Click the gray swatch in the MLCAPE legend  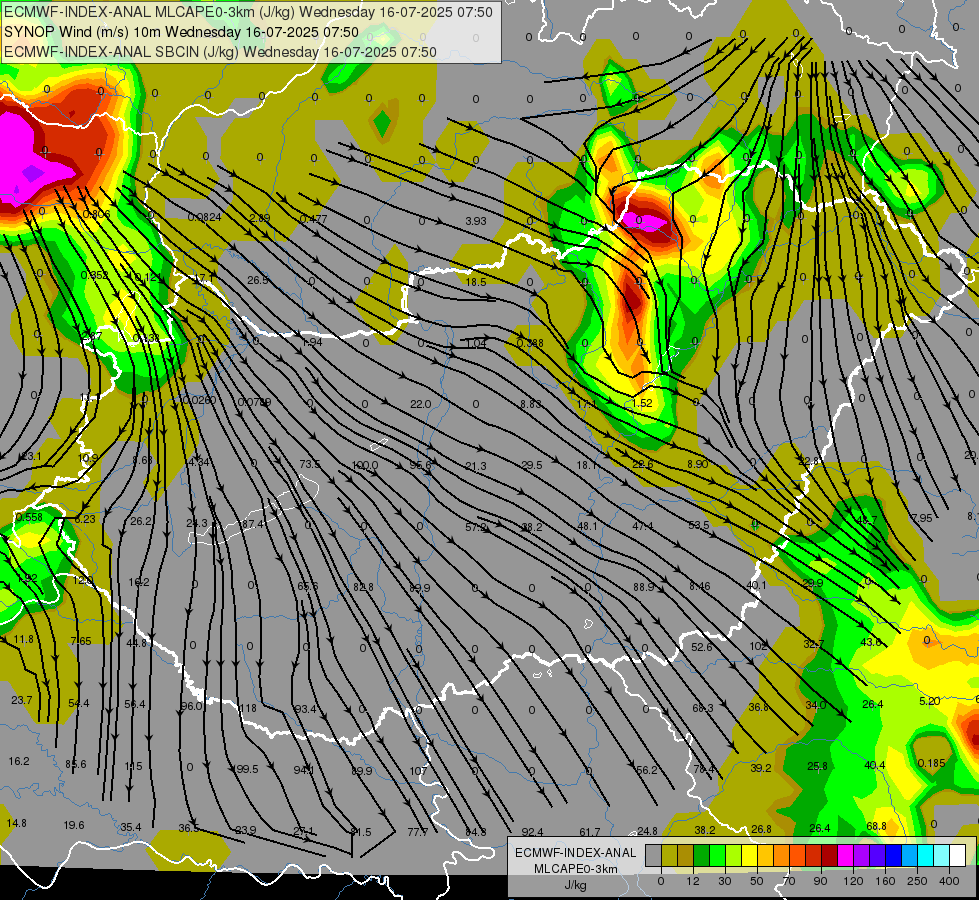coord(654,855)
